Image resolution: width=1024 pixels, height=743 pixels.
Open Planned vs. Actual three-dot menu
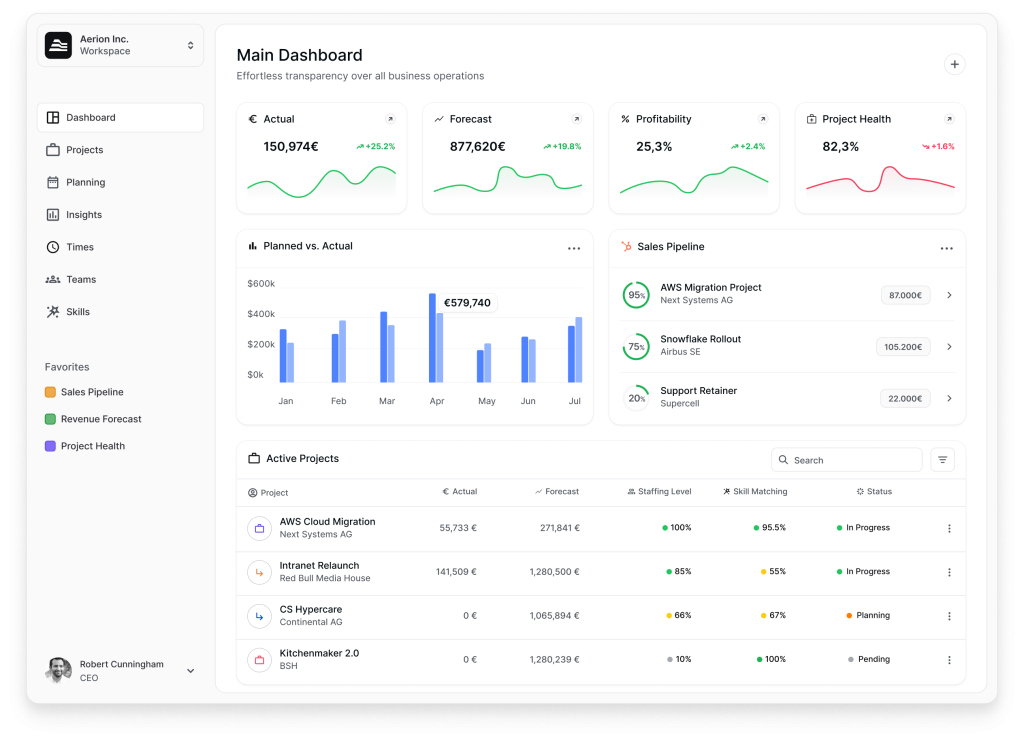pyautogui.click(x=574, y=248)
